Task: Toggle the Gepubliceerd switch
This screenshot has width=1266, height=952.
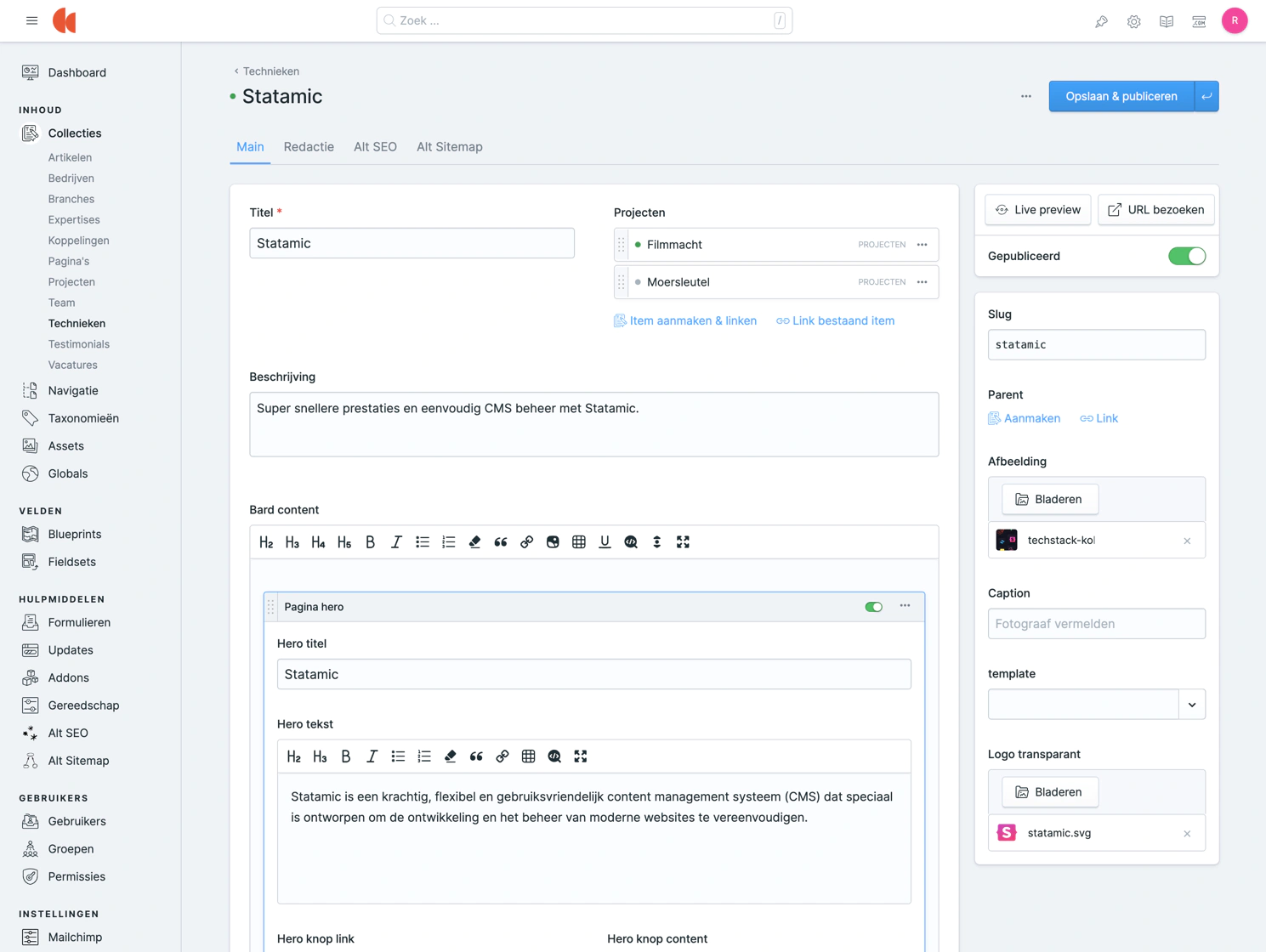Action: [1187, 256]
